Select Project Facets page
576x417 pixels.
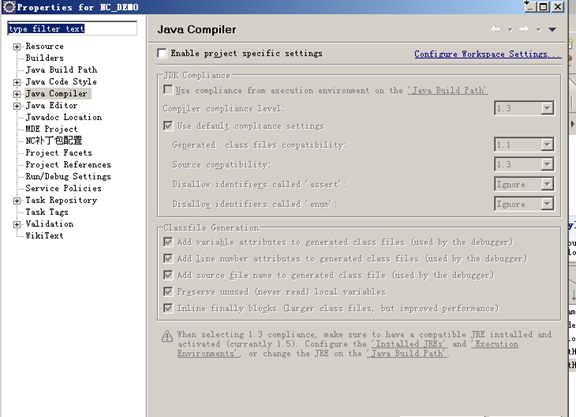[59, 153]
